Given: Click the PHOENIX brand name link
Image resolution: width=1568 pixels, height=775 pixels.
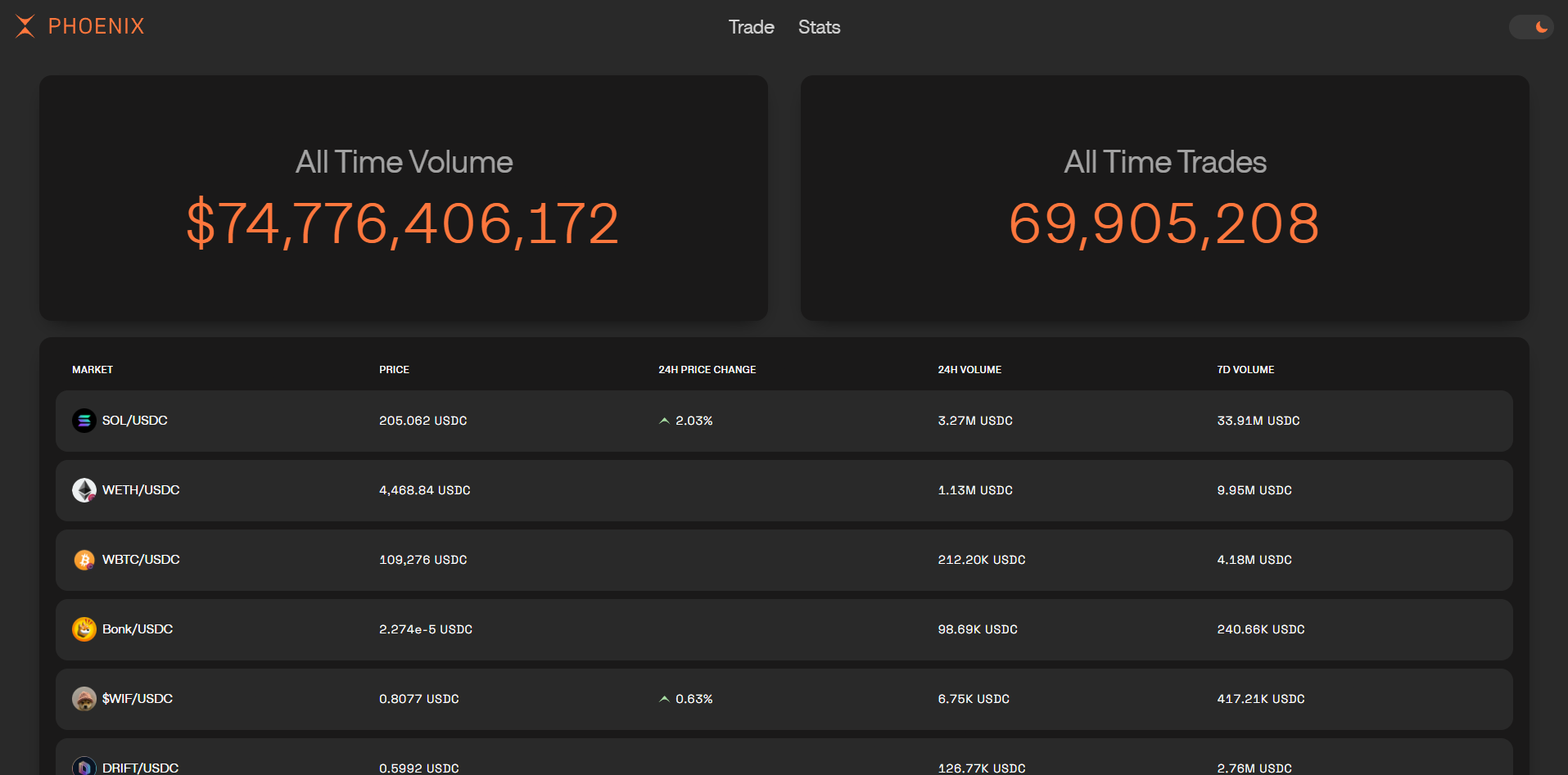Looking at the screenshot, I should [x=96, y=26].
